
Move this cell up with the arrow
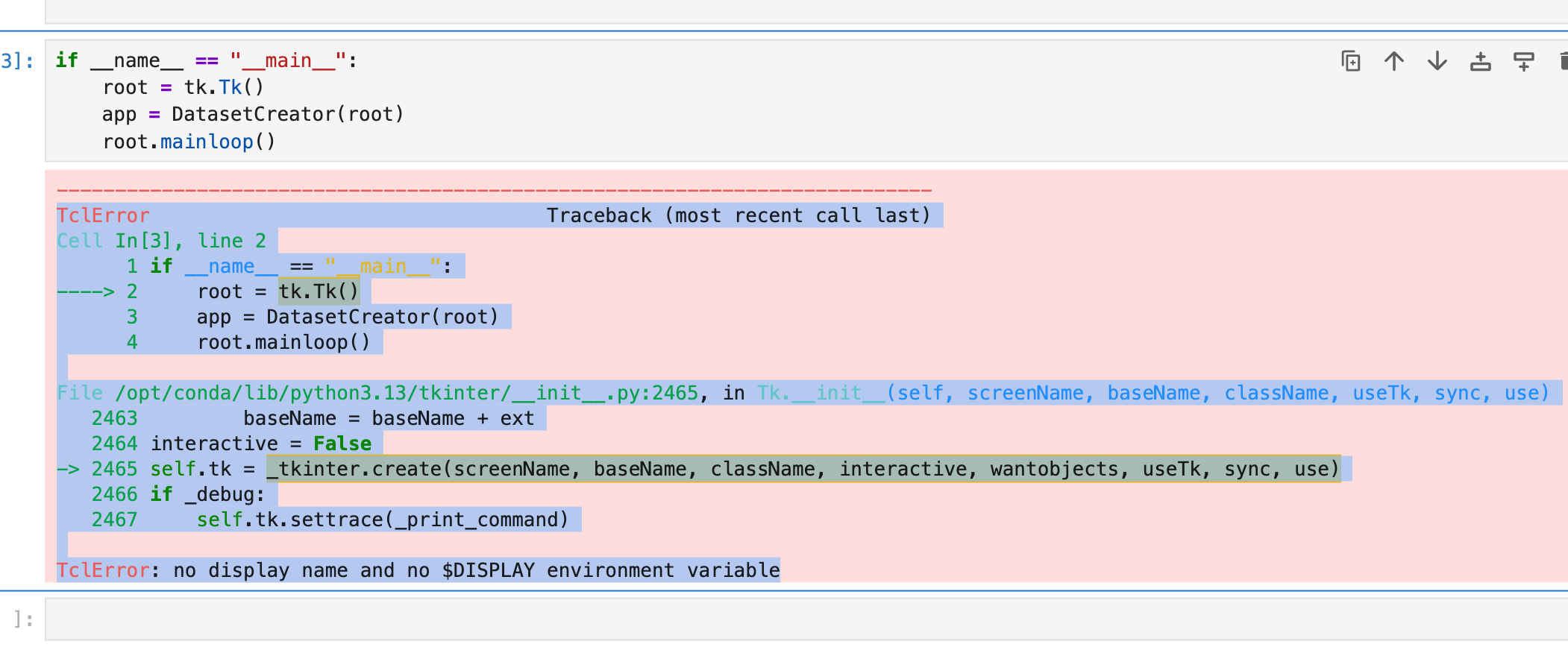(x=1394, y=61)
